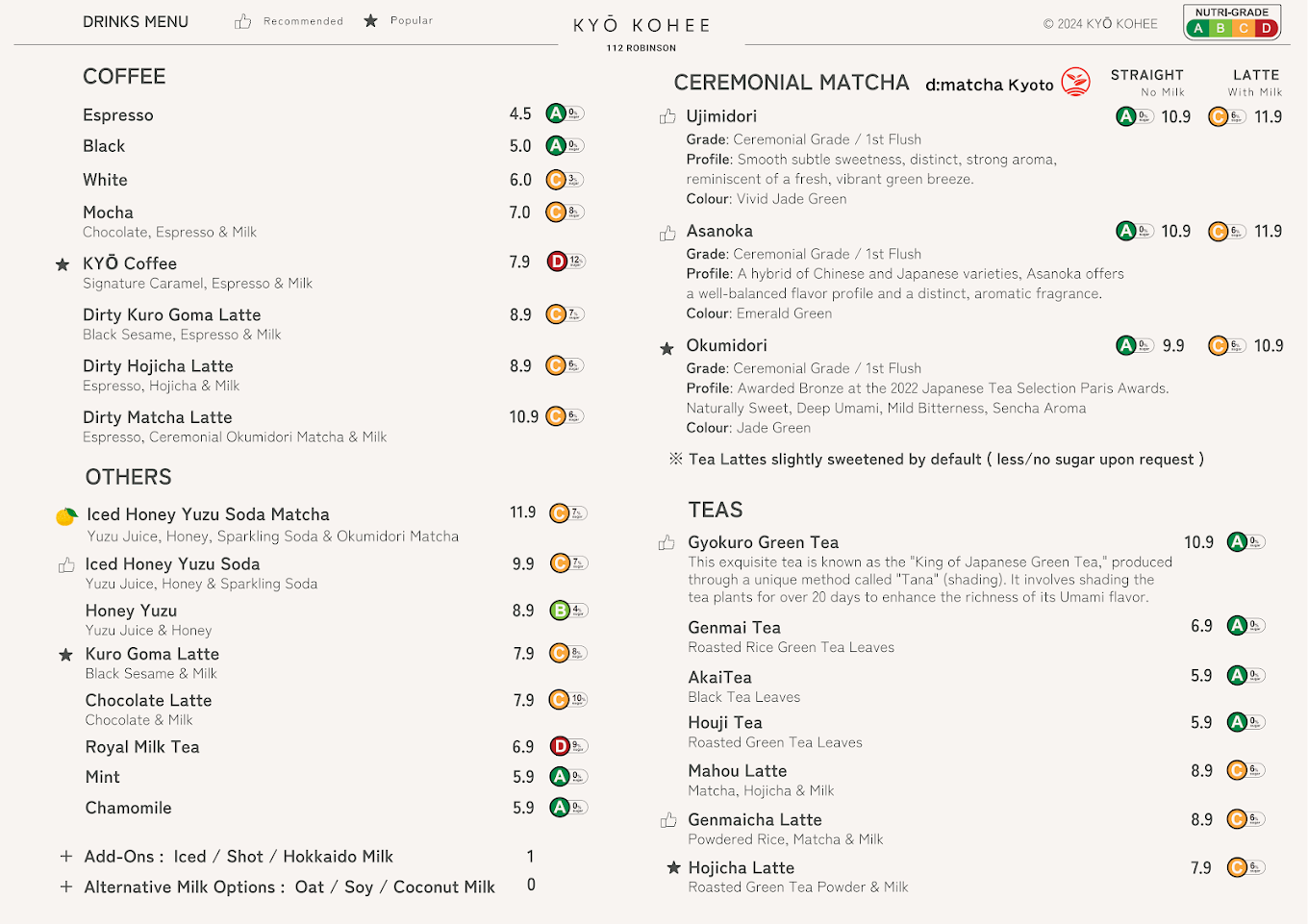
Task: Click the Nutri-Grade D badge for Royal Milk Tea
Action: pyautogui.click(x=568, y=745)
